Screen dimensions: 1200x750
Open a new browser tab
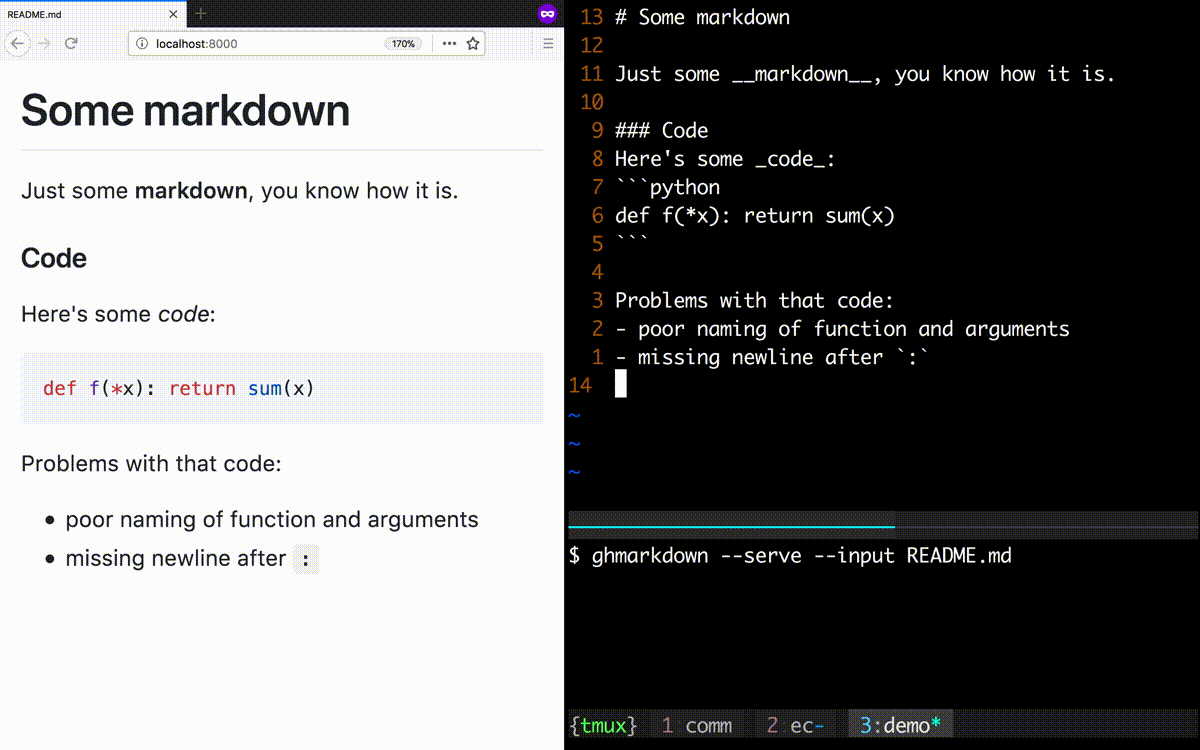tap(201, 13)
